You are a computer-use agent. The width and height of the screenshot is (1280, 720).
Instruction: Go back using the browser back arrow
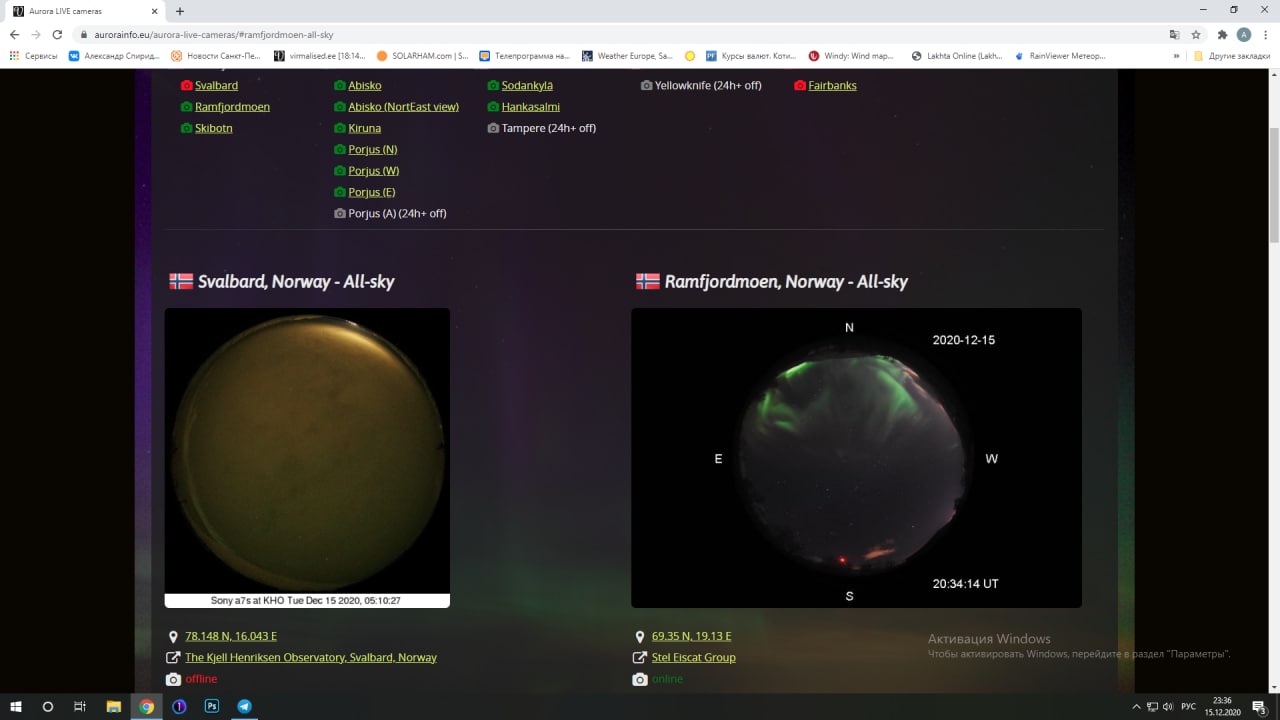click(x=14, y=34)
